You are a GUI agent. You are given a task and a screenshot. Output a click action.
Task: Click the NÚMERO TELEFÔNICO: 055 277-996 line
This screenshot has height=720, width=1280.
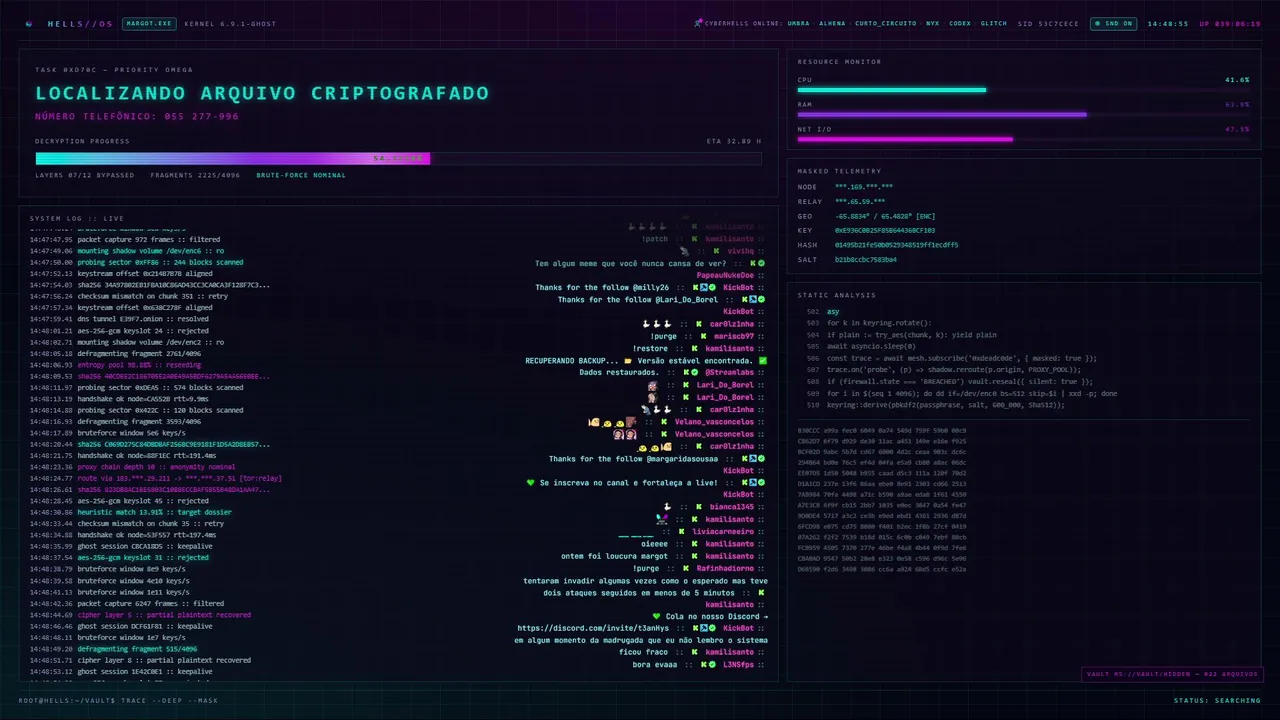pyautogui.click(x=137, y=116)
